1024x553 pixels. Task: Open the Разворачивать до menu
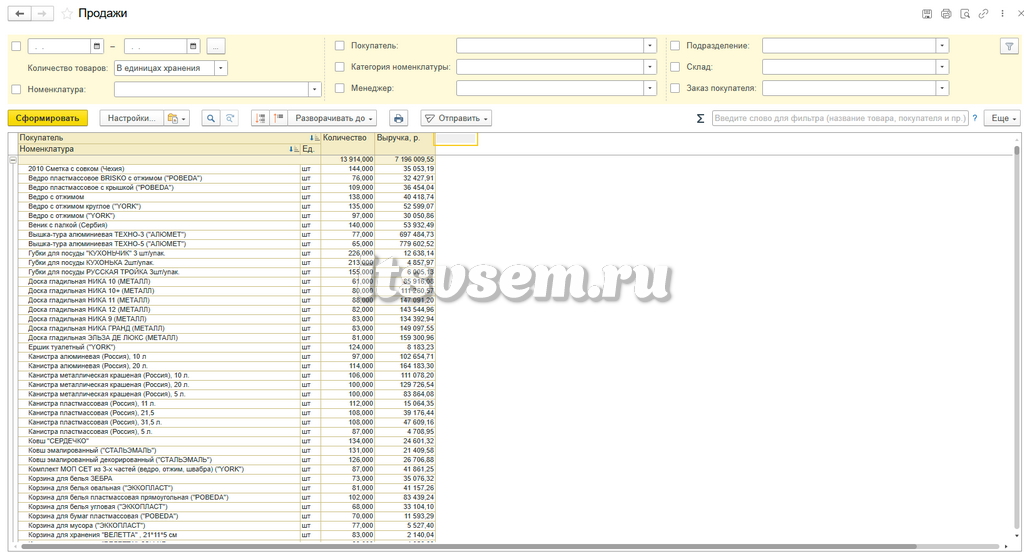pos(333,118)
